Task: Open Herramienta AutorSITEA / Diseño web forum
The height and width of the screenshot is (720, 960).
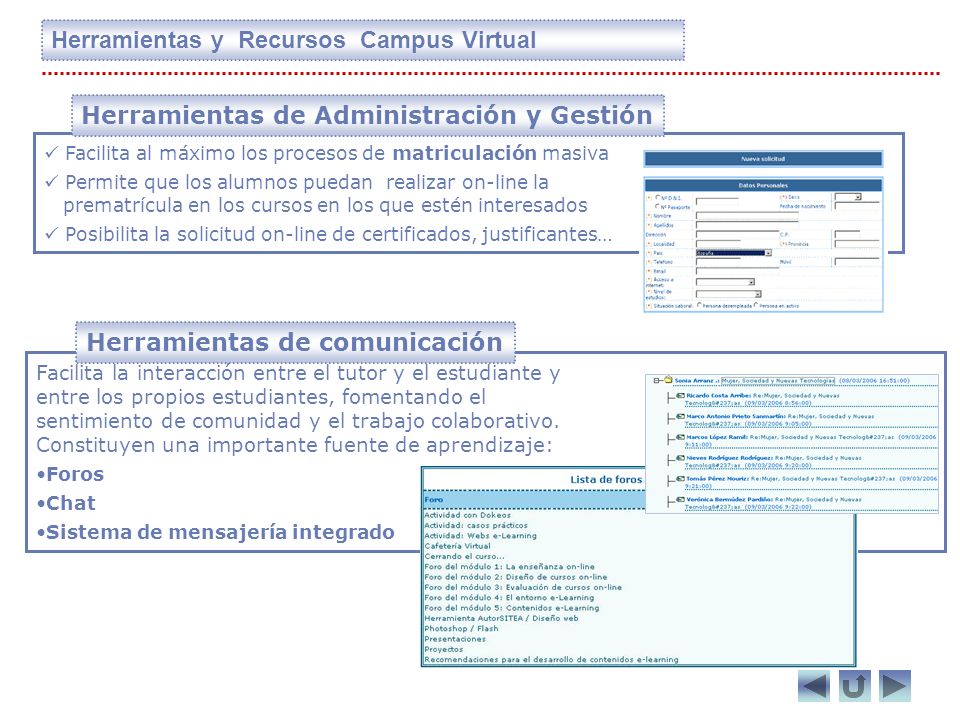Action: [501, 619]
